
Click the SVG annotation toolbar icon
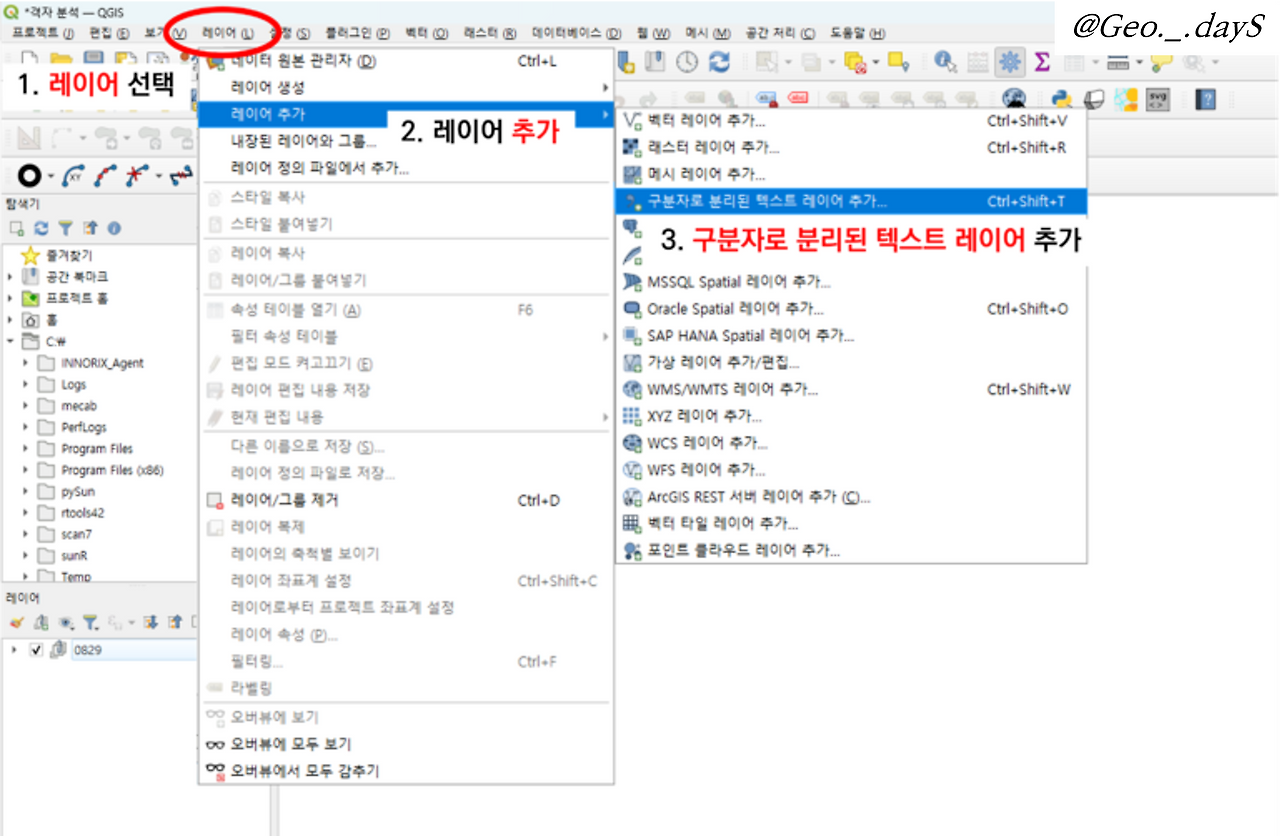[x=1158, y=97]
